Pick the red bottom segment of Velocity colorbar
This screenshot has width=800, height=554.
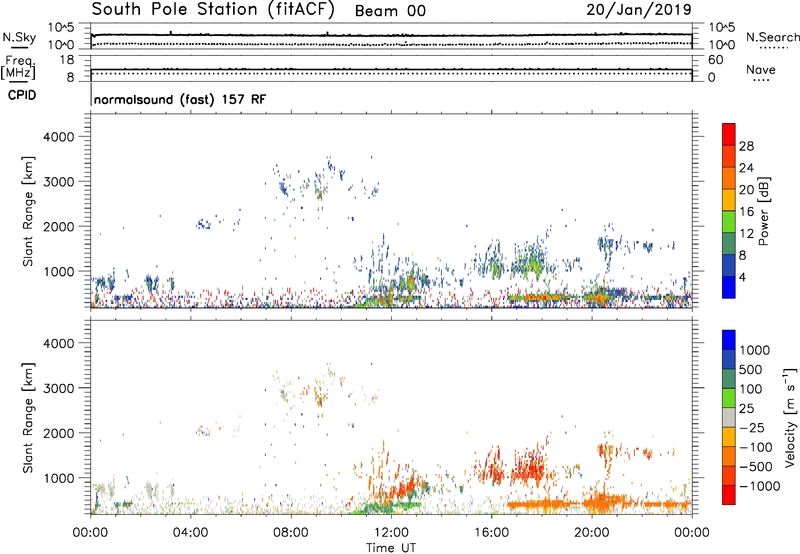tap(729, 495)
